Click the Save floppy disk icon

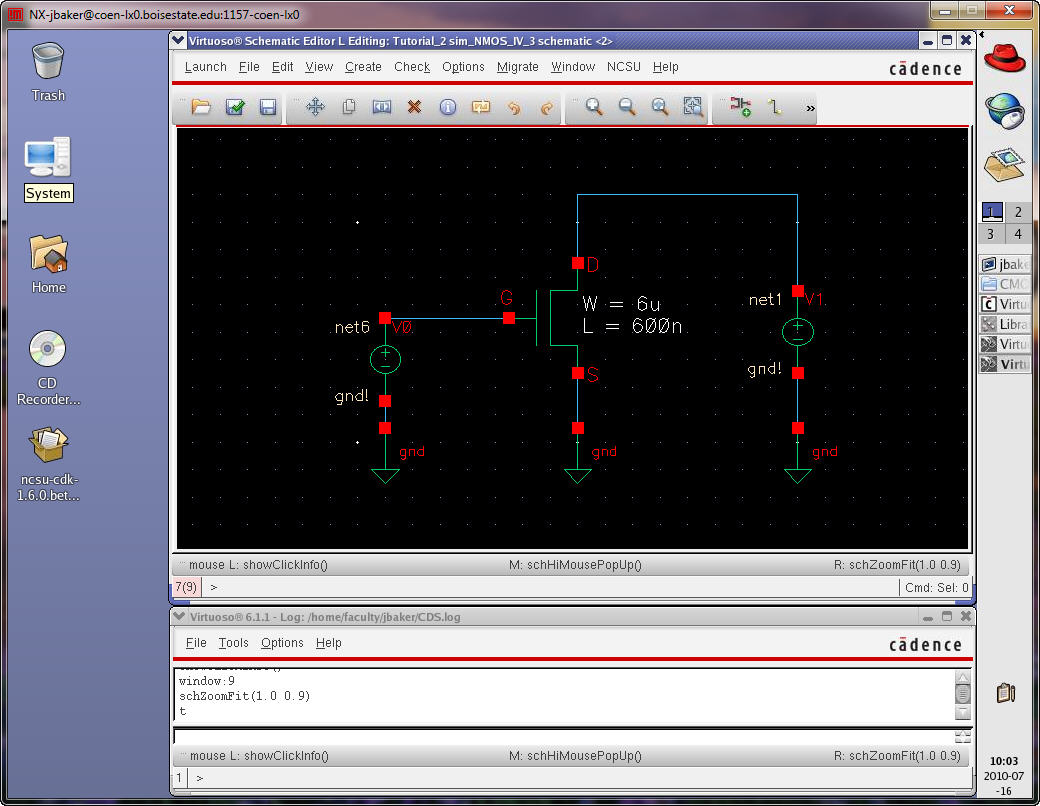(268, 107)
